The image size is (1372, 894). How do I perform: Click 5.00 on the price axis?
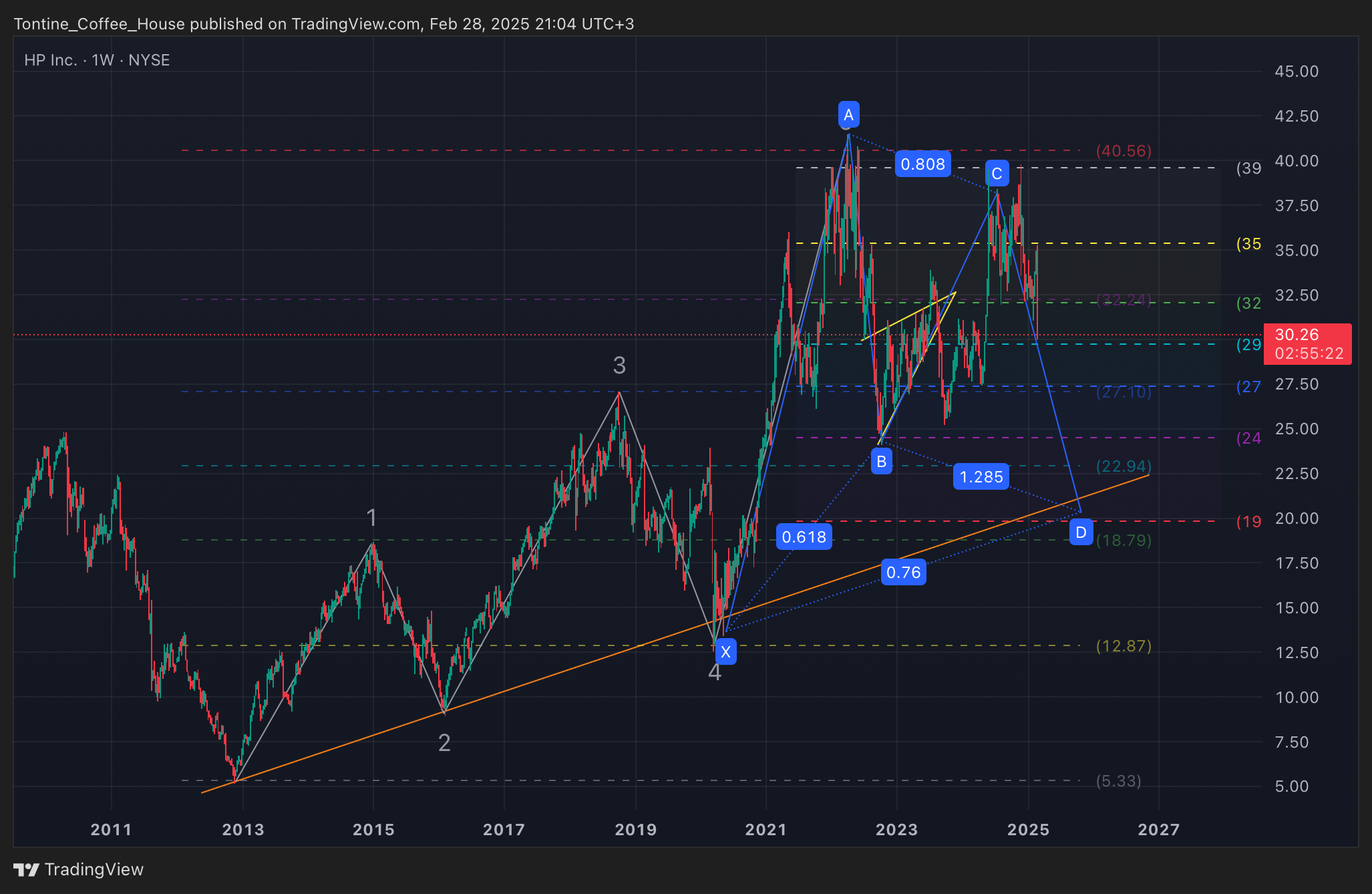1292,786
